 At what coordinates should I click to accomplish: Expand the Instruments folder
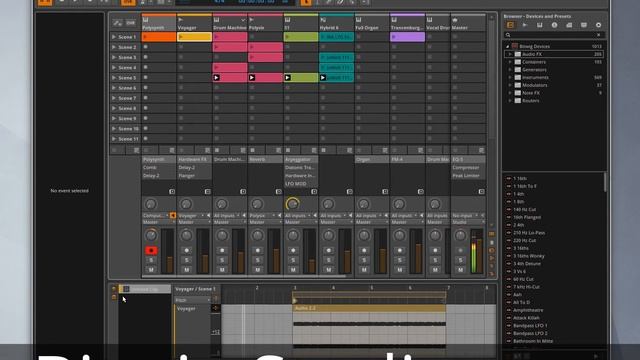click(x=510, y=78)
